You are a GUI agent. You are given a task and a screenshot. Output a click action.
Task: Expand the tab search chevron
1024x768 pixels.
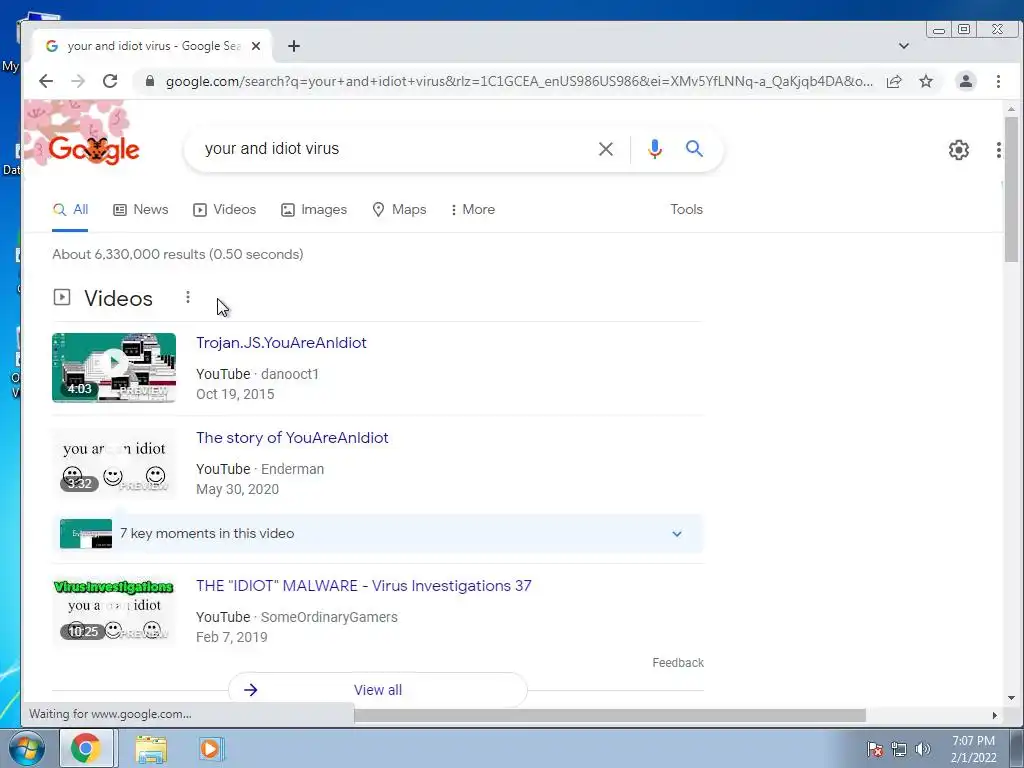pos(904,46)
